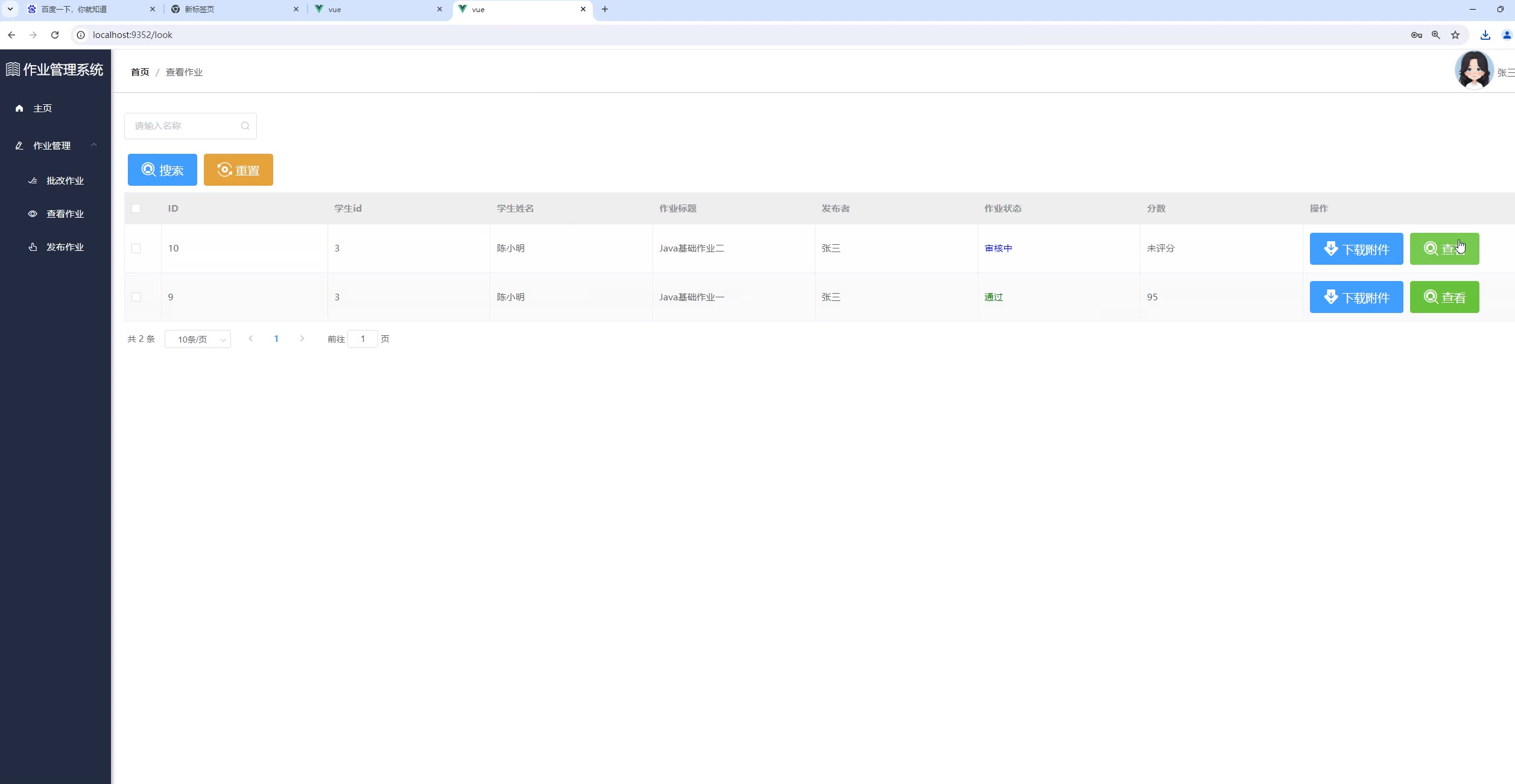The height and width of the screenshot is (784, 1515).
Task: Click the 发布作业 hand icon in sidebar
Action: 33,247
